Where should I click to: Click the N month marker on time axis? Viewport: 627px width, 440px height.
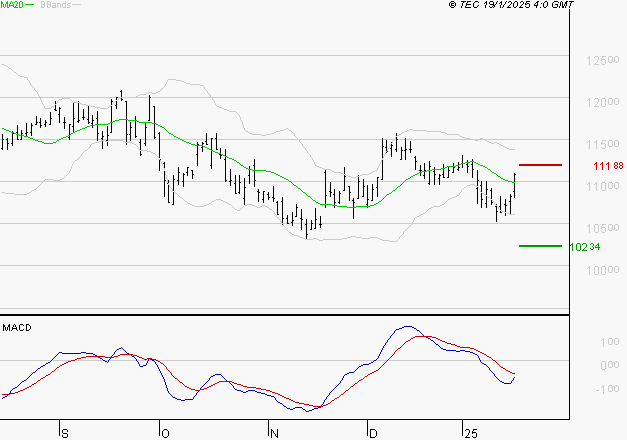(x=274, y=434)
